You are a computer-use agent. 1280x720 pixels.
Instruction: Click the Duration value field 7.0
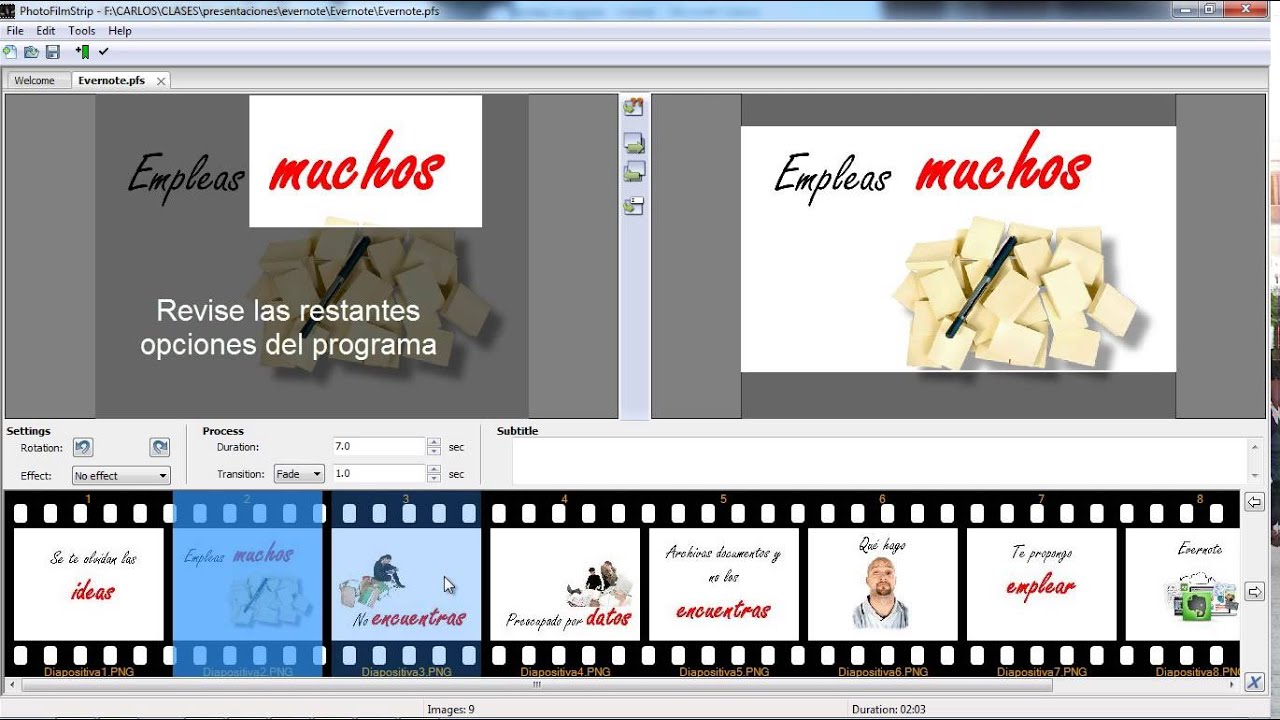[380, 447]
